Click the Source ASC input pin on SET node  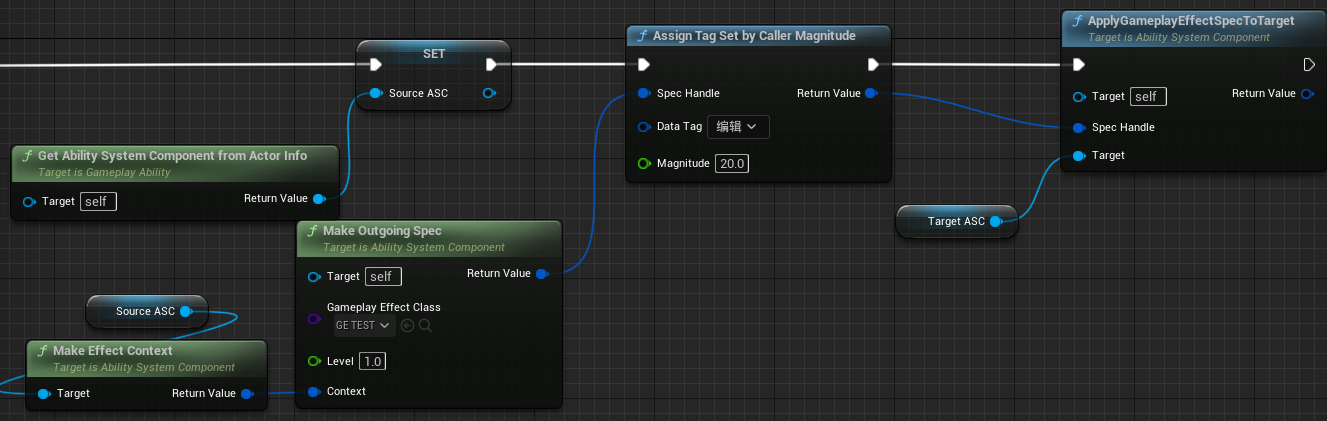[375, 93]
